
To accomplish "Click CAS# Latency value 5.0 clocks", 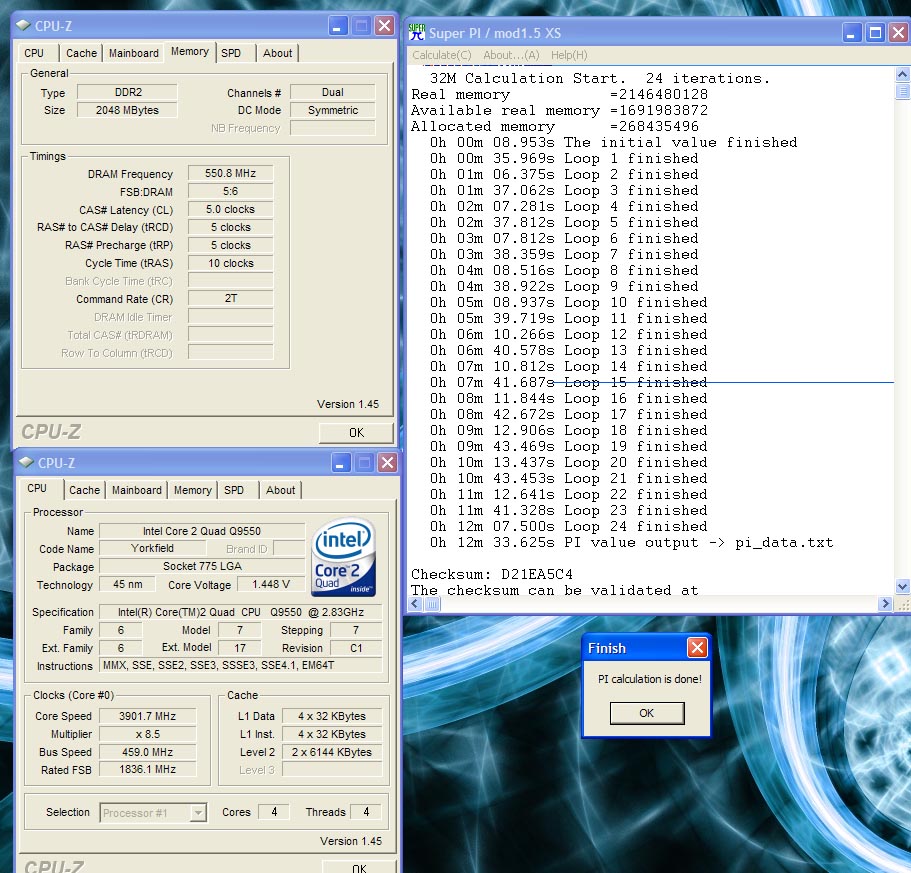I will pos(231,209).
